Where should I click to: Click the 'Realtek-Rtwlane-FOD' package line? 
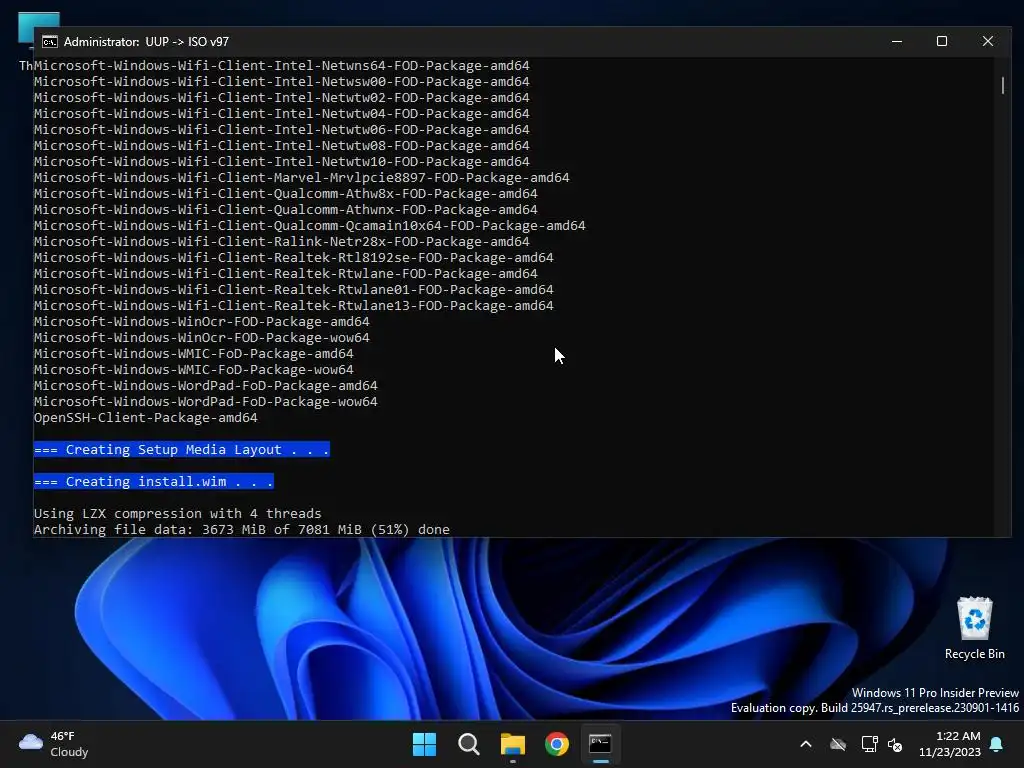click(285, 274)
